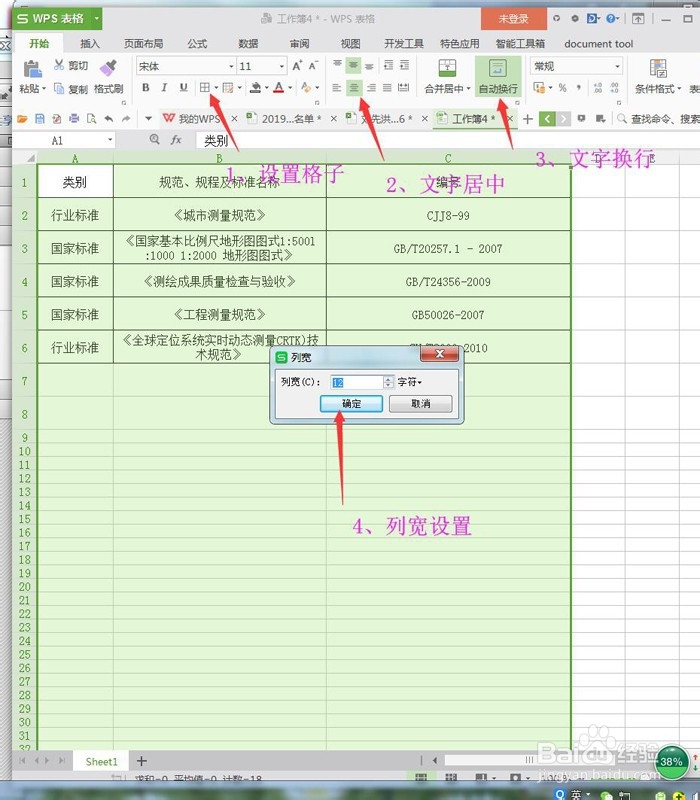This screenshot has width=700, height=800.
Task: Toggle top vertical alignment
Action: pyautogui.click(x=337, y=65)
